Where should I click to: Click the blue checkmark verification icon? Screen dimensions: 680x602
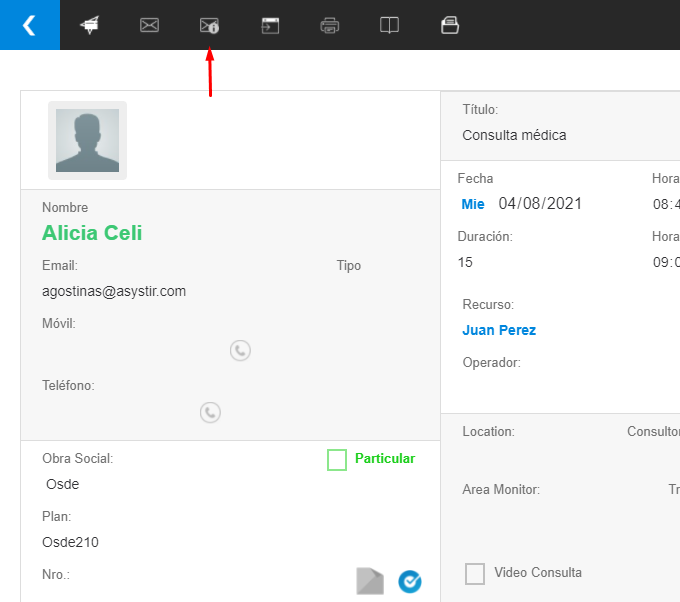(410, 581)
